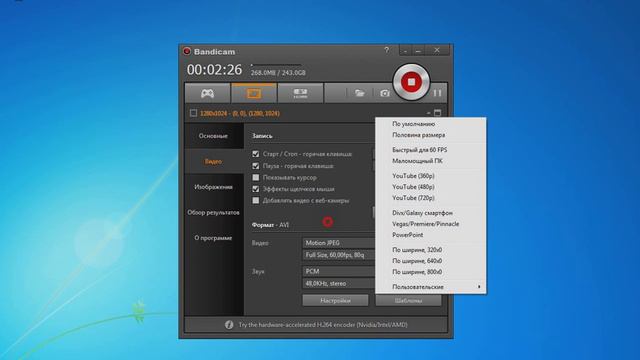The width and height of the screenshot is (640, 360).
Task: Take a screenshot with the camera icon
Action: point(384,93)
